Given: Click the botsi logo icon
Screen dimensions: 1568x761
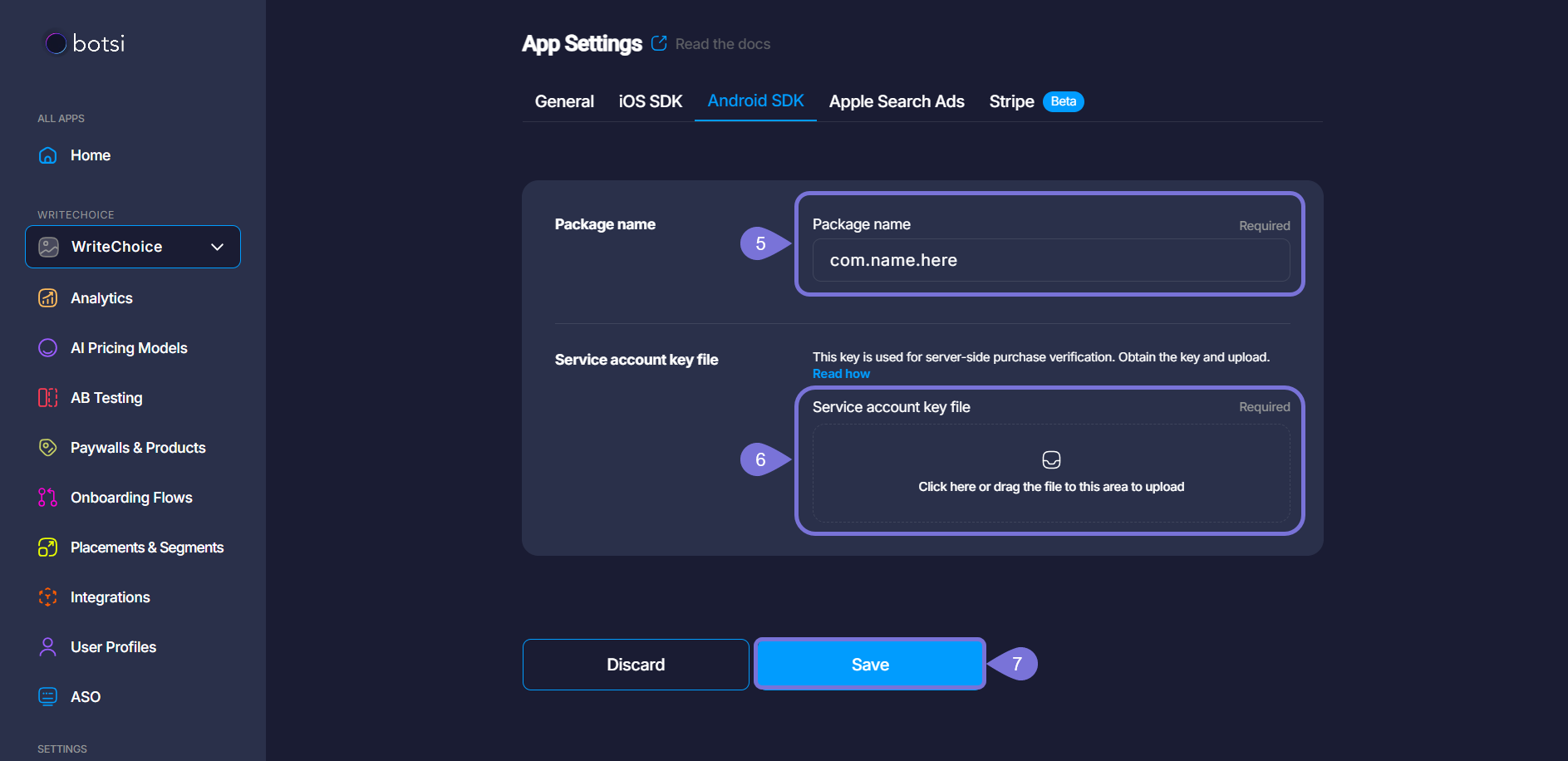Looking at the screenshot, I should [x=56, y=43].
